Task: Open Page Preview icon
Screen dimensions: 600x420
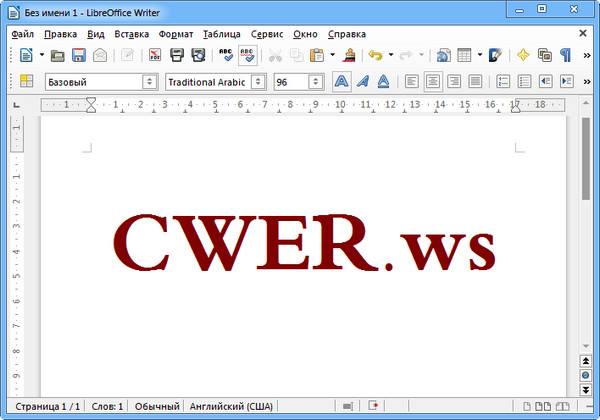Action: click(x=198, y=55)
